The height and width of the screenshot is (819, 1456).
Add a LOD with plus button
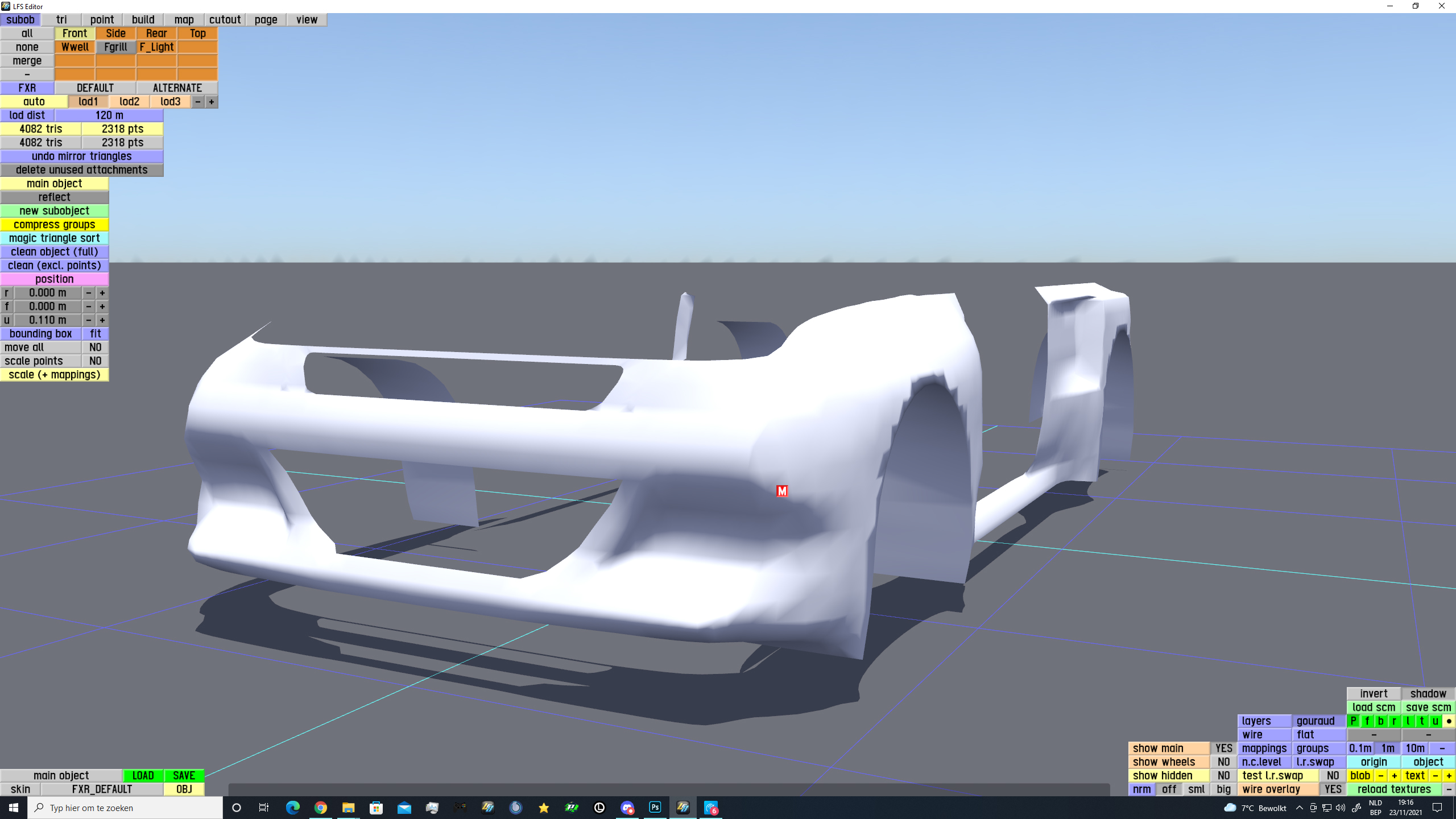pos(211,102)
